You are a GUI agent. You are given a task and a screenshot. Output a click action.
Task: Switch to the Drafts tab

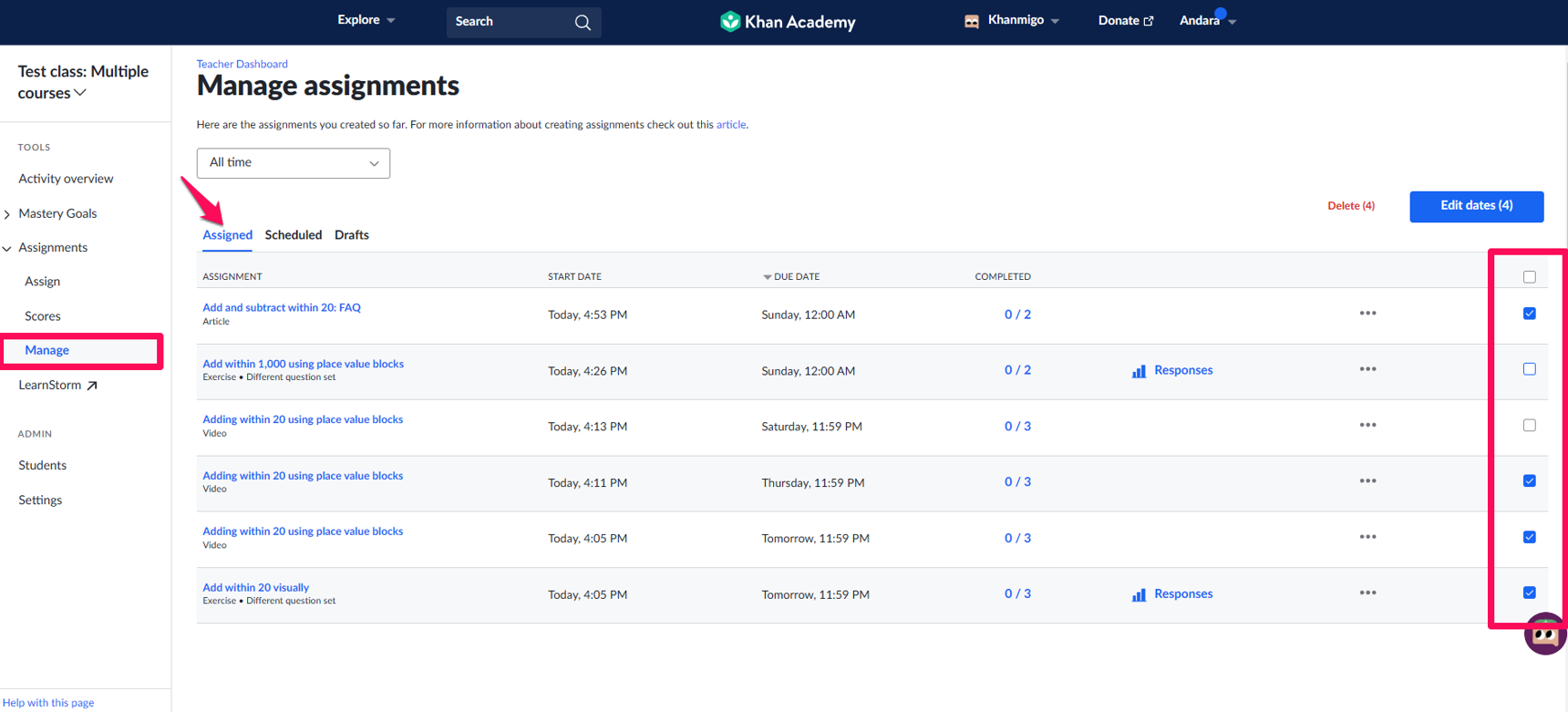tap(351, 235)
